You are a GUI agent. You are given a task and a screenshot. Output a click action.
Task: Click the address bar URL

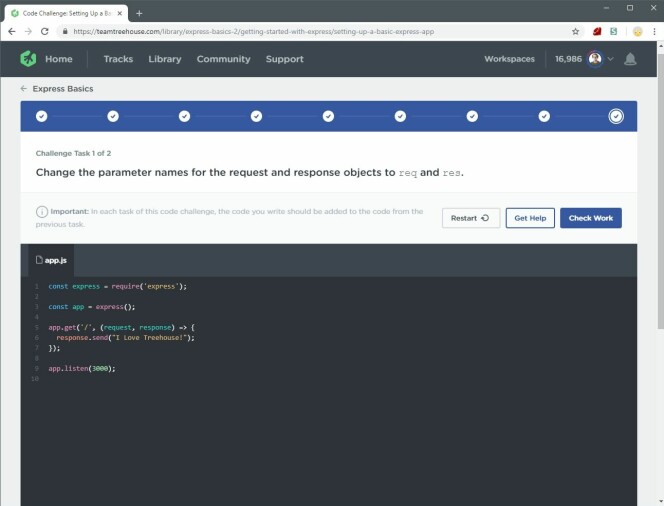click(254, 31)
